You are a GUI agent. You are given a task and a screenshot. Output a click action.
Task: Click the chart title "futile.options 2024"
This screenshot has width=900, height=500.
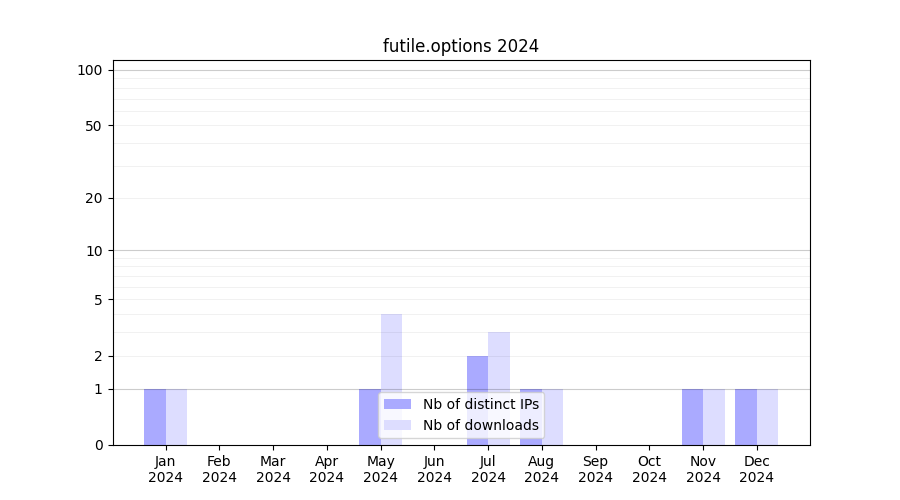[x=460, y=46]
